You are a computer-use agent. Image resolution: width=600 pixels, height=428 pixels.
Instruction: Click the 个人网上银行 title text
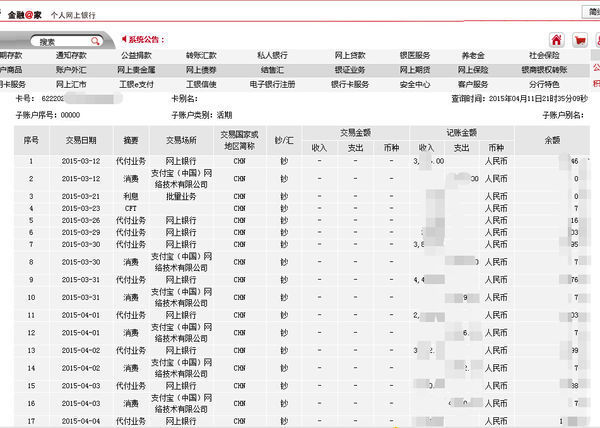point(73,15)
